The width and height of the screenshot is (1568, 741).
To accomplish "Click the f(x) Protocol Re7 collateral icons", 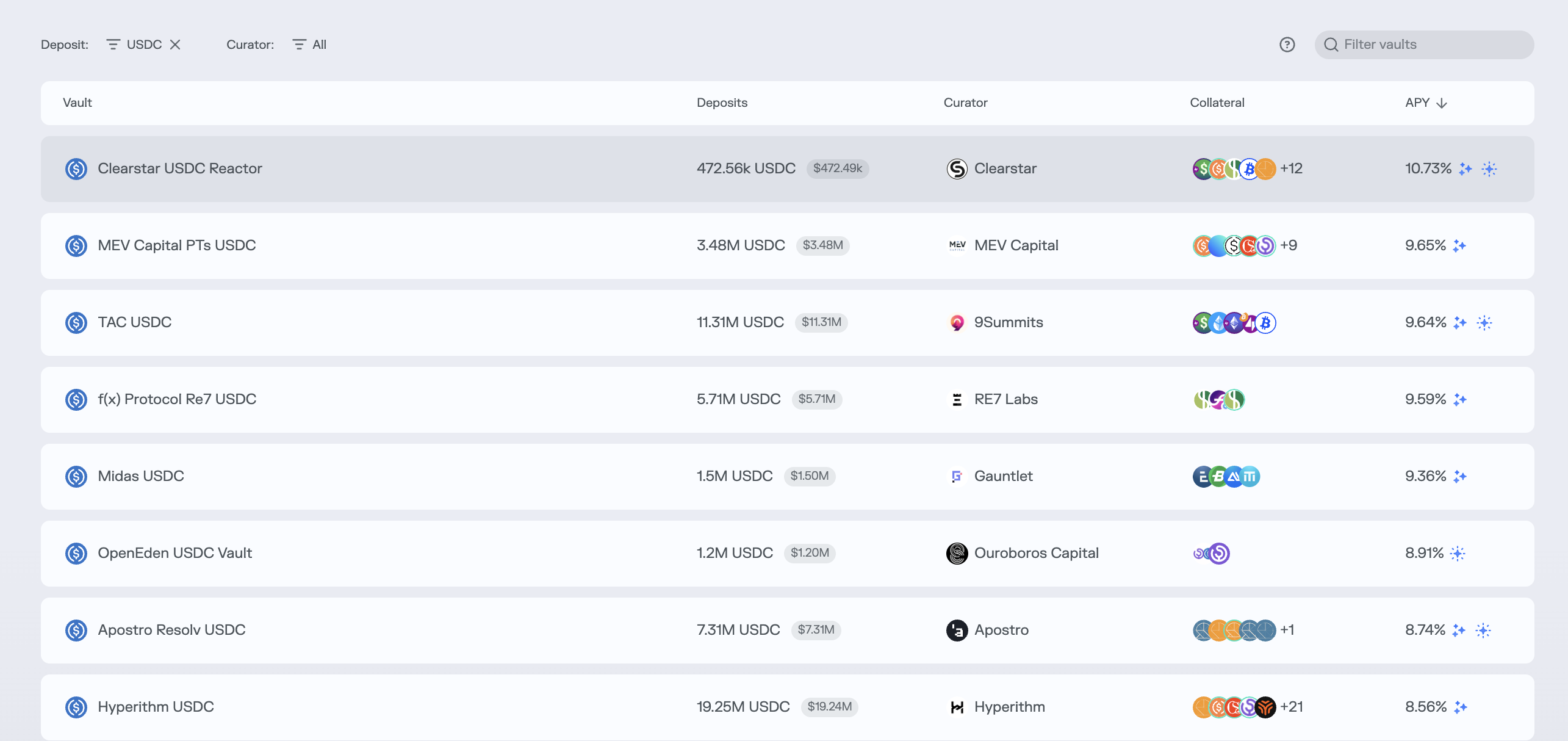I will (1219, 399).
